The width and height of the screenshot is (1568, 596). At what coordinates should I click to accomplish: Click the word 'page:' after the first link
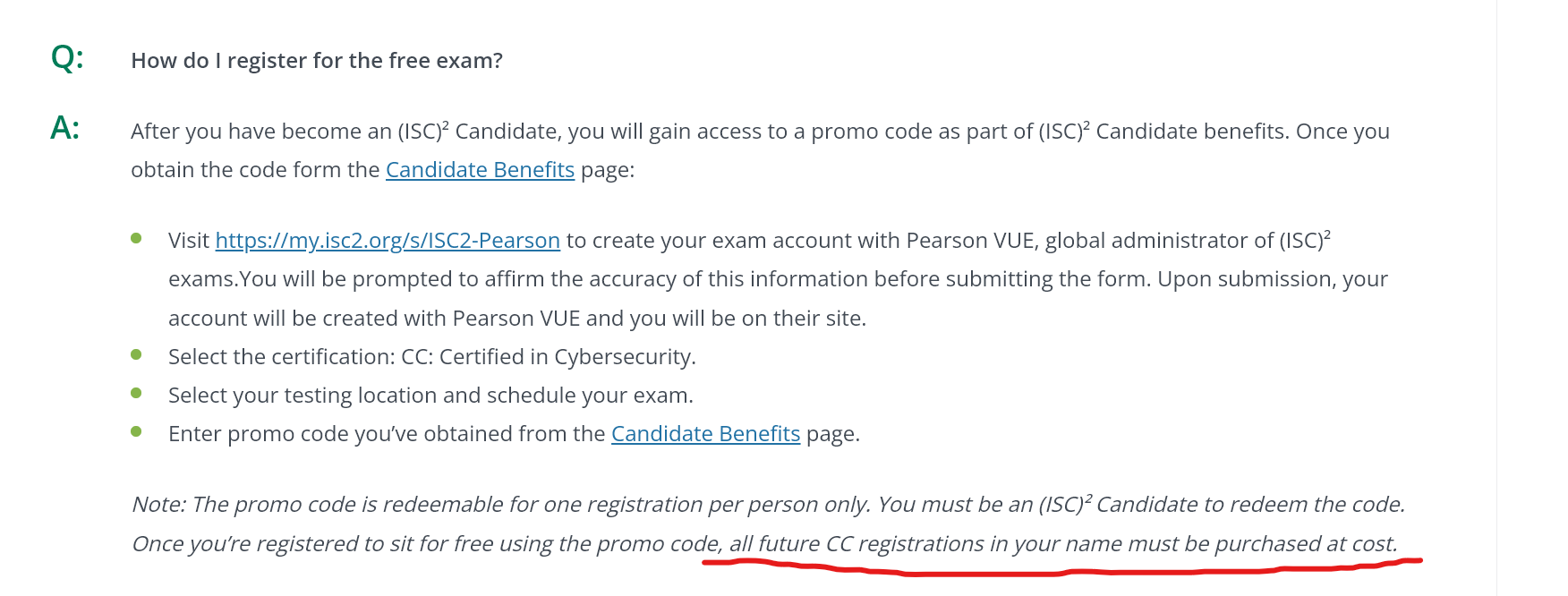tap(608, 169)
